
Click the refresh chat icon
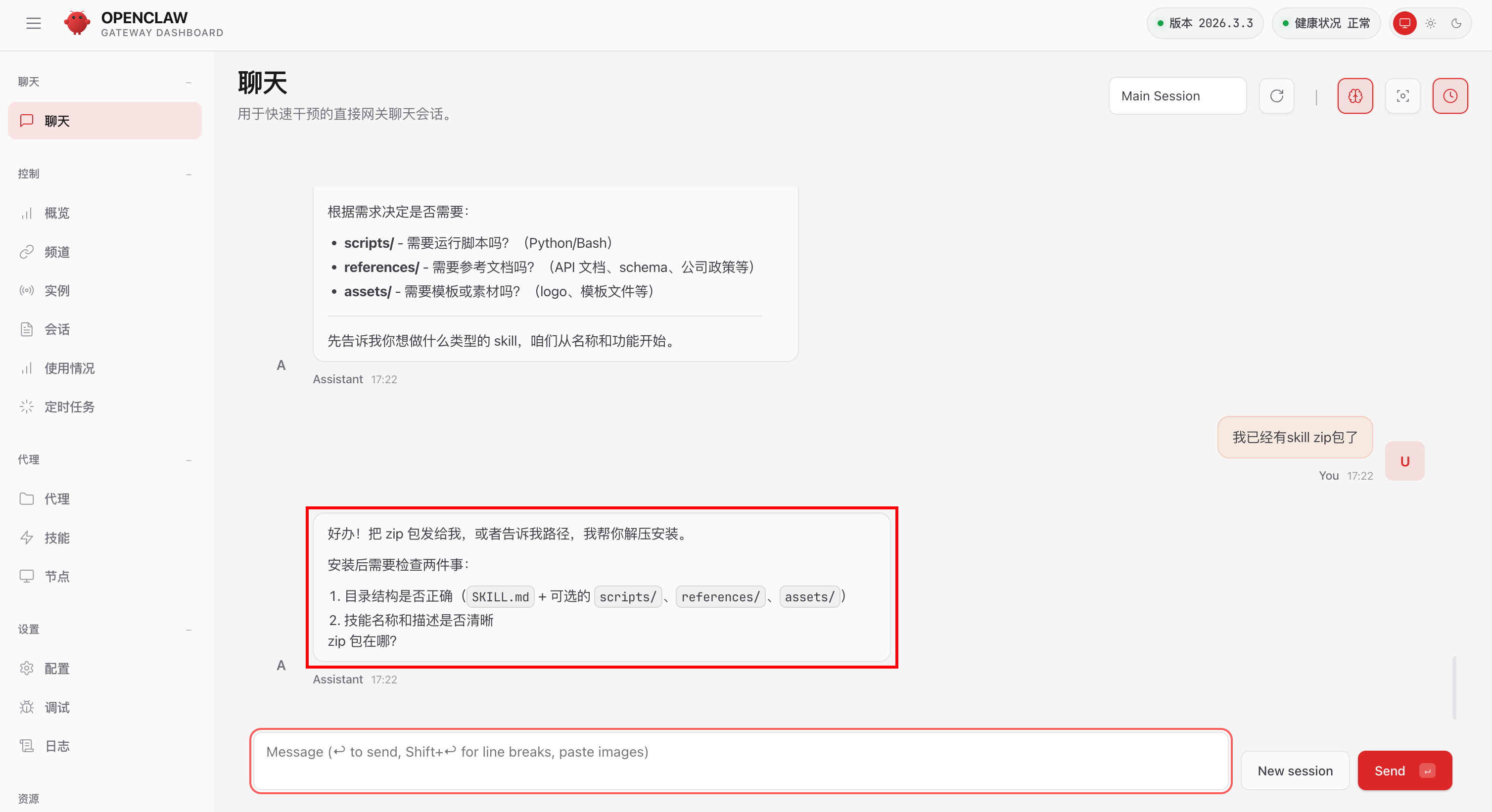(1276, 96)
